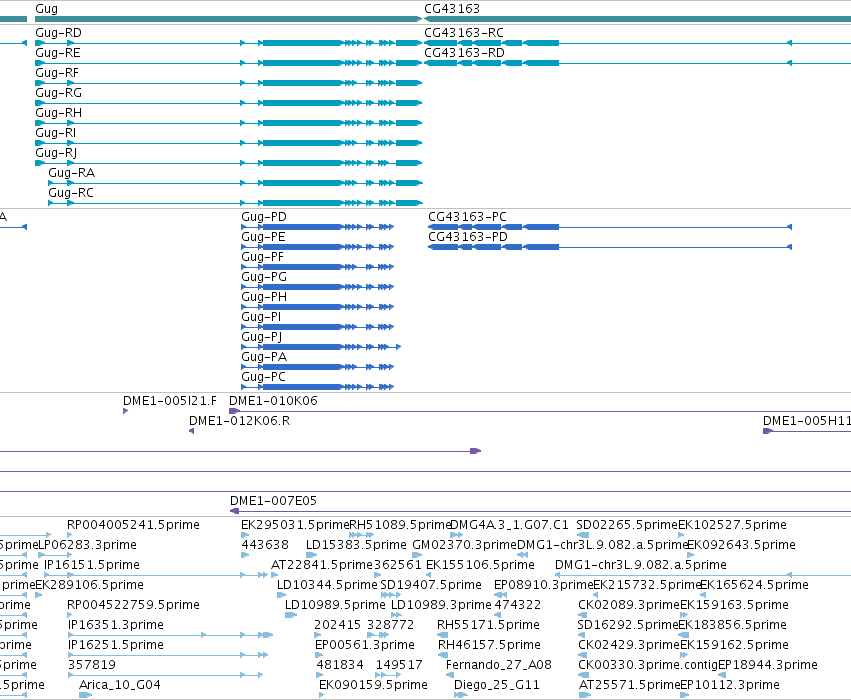Click the Arica_10_G04 EST label
Image resolution: width=851 pixels, height=700 pixels.
point(119,685)
